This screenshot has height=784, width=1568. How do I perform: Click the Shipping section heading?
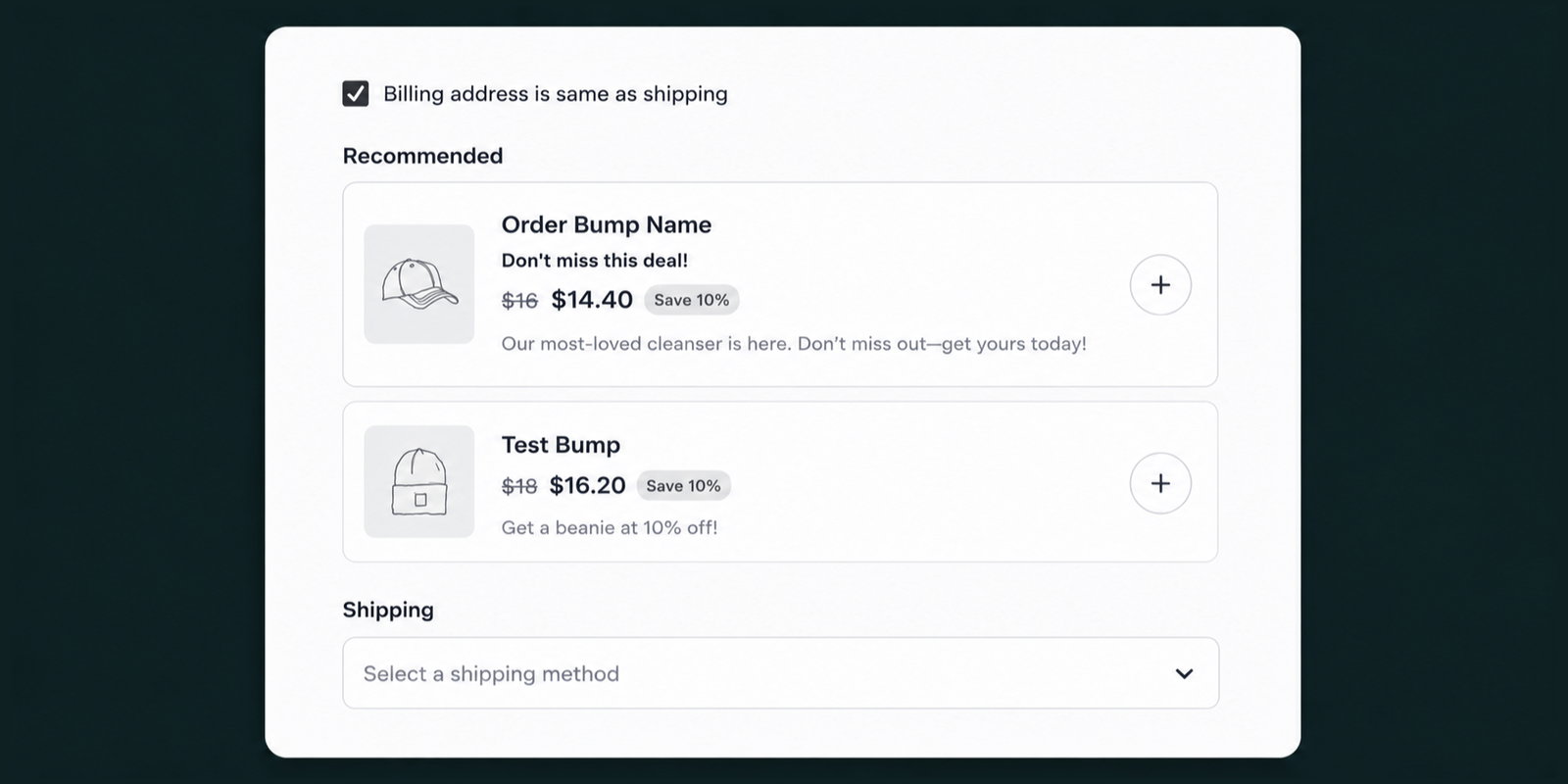388,610
